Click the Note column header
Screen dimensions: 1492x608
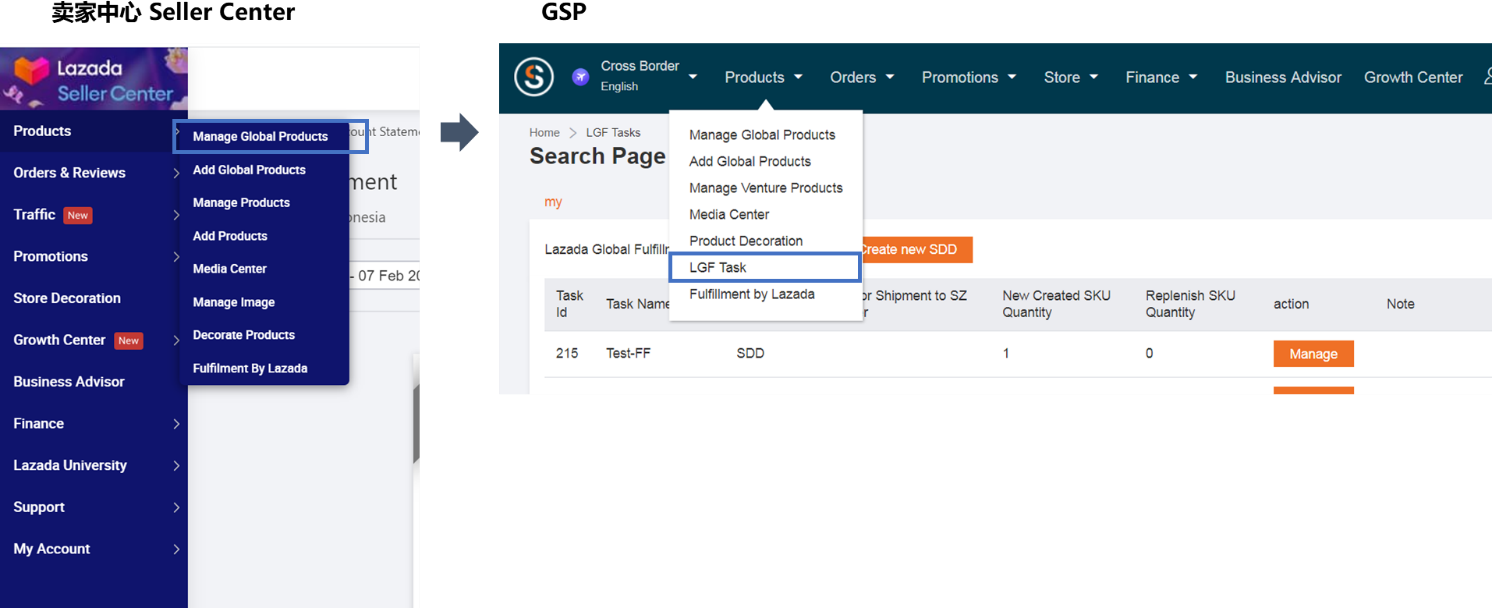(1400, 304)
